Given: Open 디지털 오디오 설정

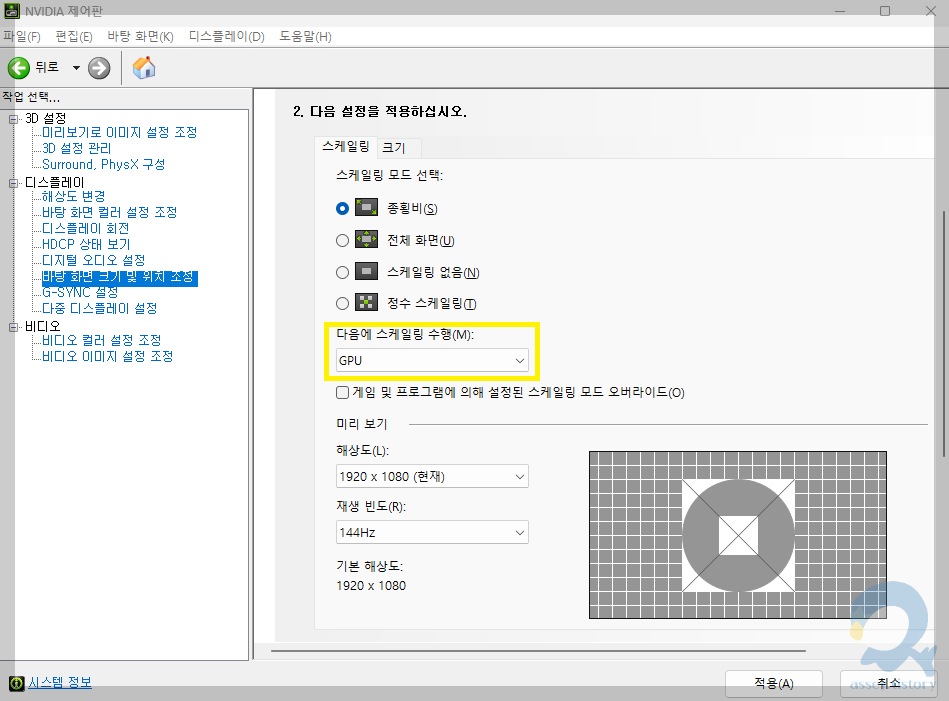Looking at the screenshot, I should click(x=93, y=260).
